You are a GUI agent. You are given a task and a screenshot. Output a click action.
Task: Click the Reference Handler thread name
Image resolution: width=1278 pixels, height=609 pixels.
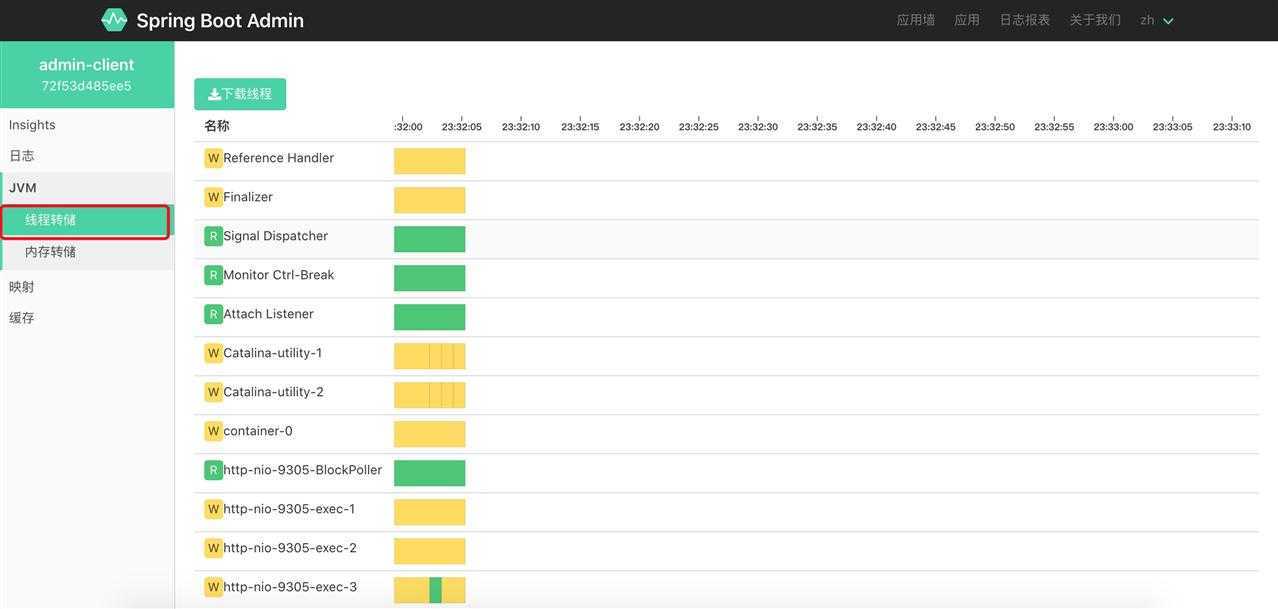tap(279, 158)
